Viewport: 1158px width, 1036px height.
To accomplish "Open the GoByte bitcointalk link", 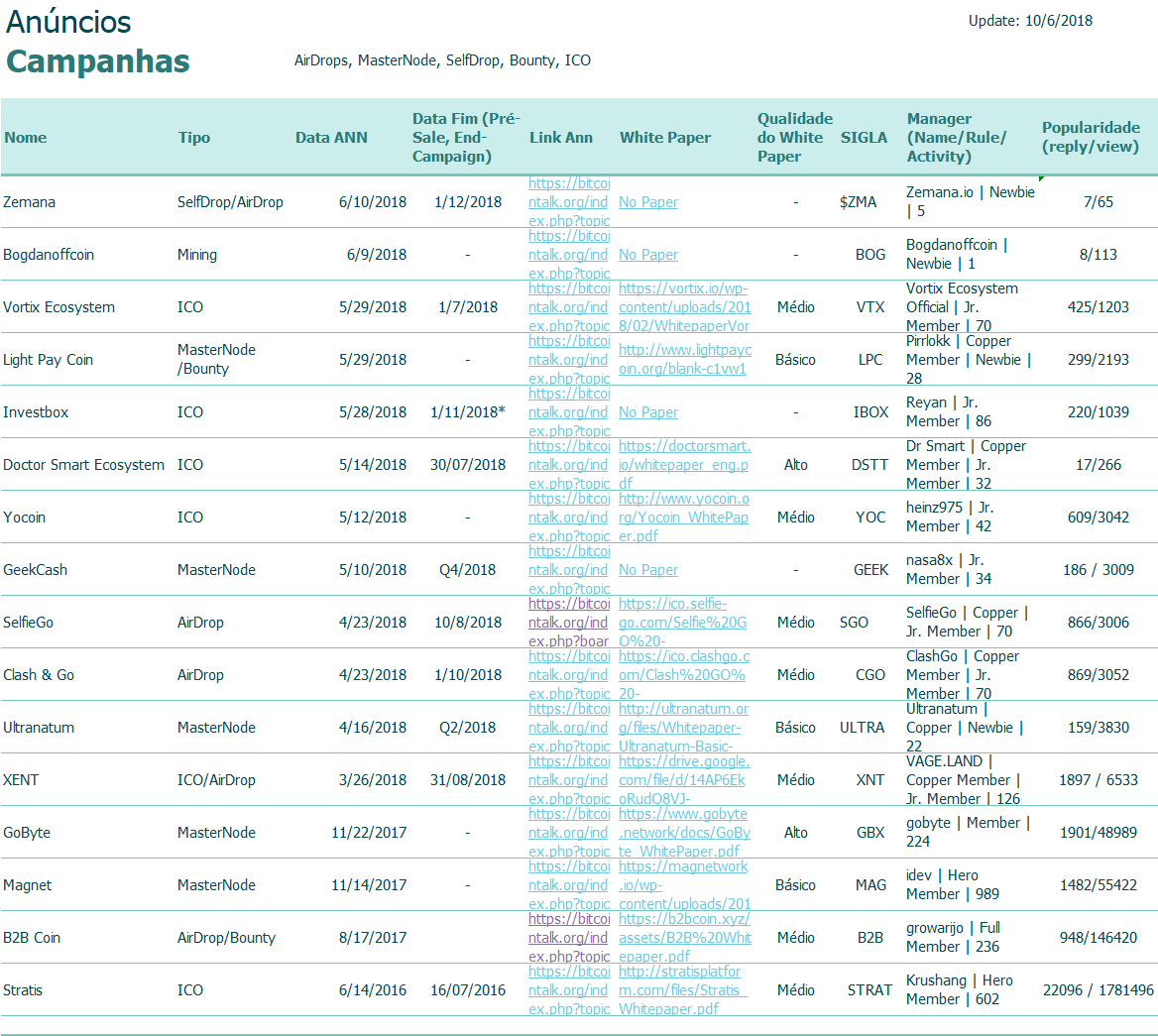I will coord(569,832).
